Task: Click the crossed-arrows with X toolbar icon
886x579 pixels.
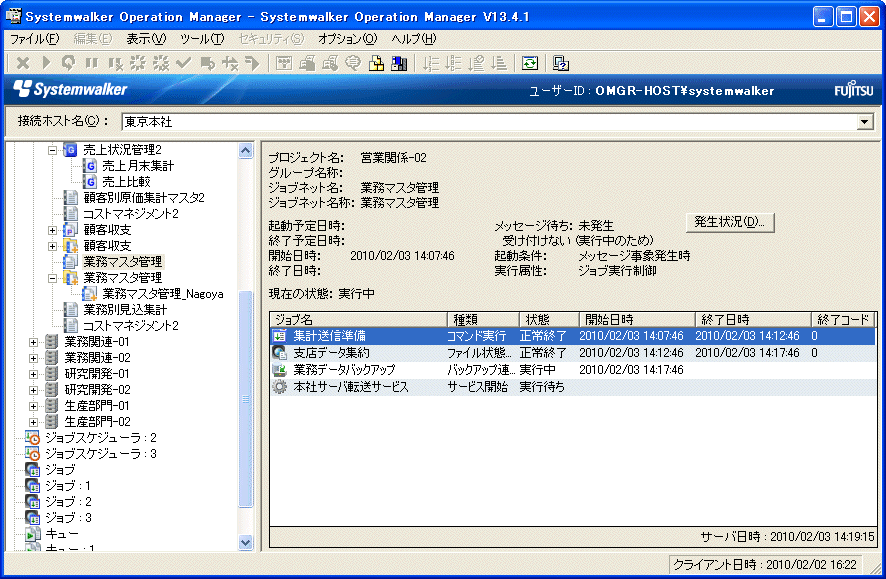Action: click(x=230, y=63)
